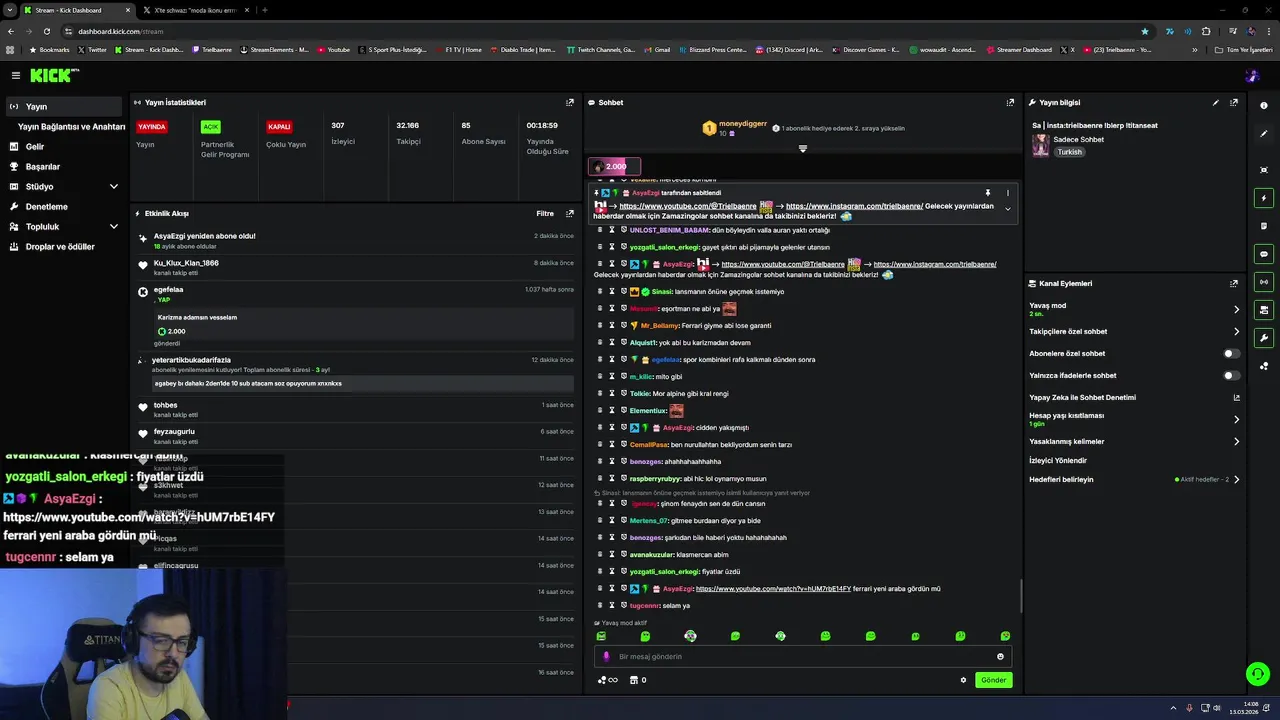Screen dimensions: 1280x720
Task: Open the emoji picker in the message box
Action: 1000,657
